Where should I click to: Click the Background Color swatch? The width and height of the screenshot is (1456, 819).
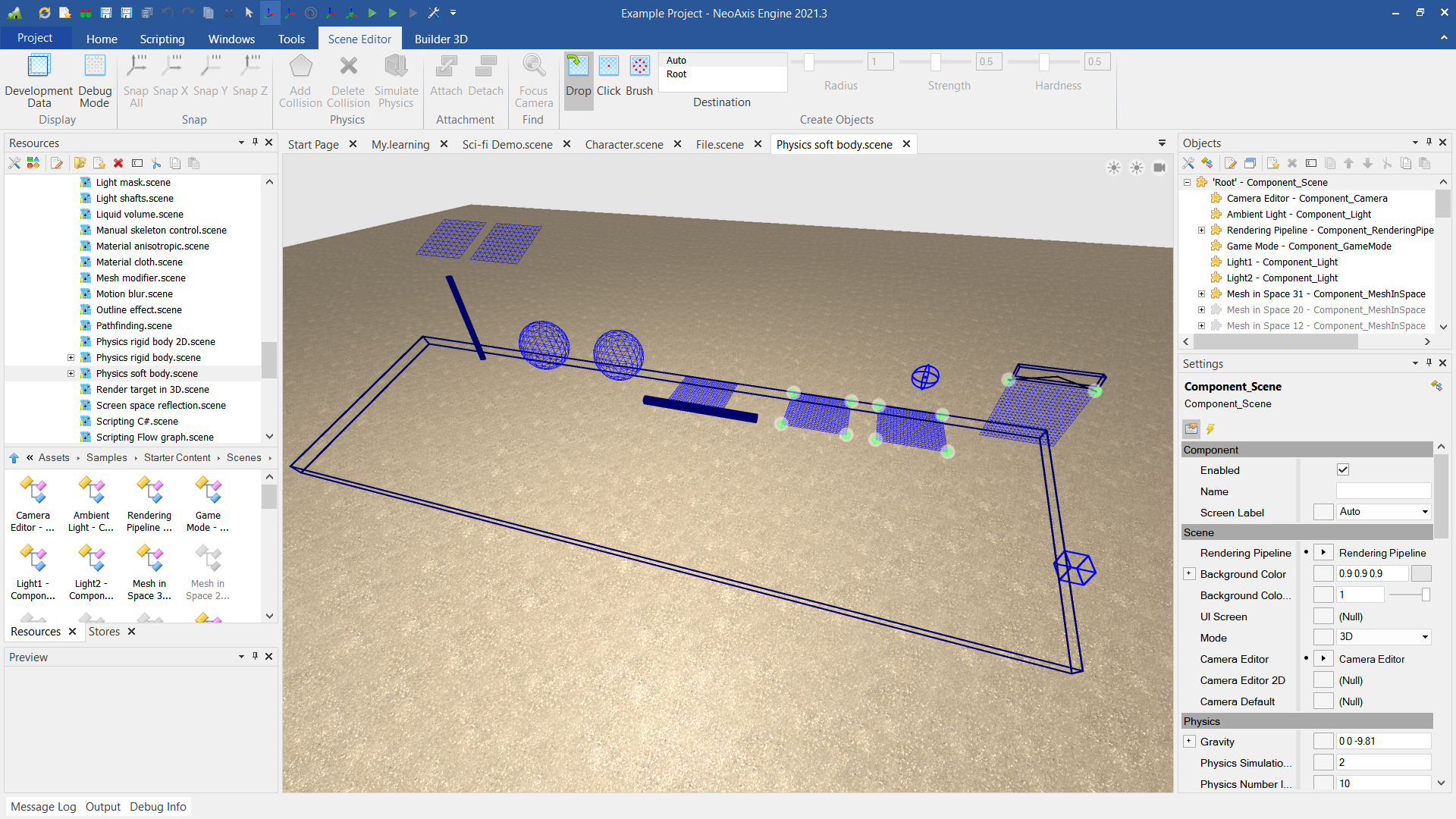(x=1421, y=574)
